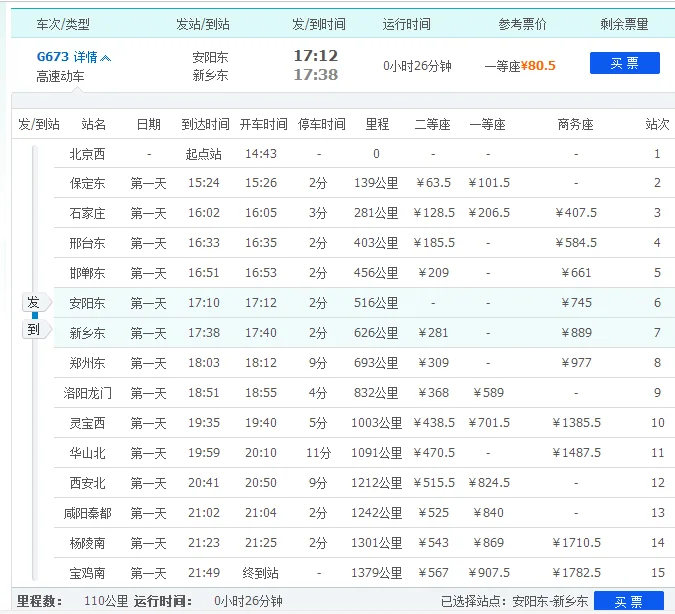Click the 到 arrival marker icon

(37, 330)
